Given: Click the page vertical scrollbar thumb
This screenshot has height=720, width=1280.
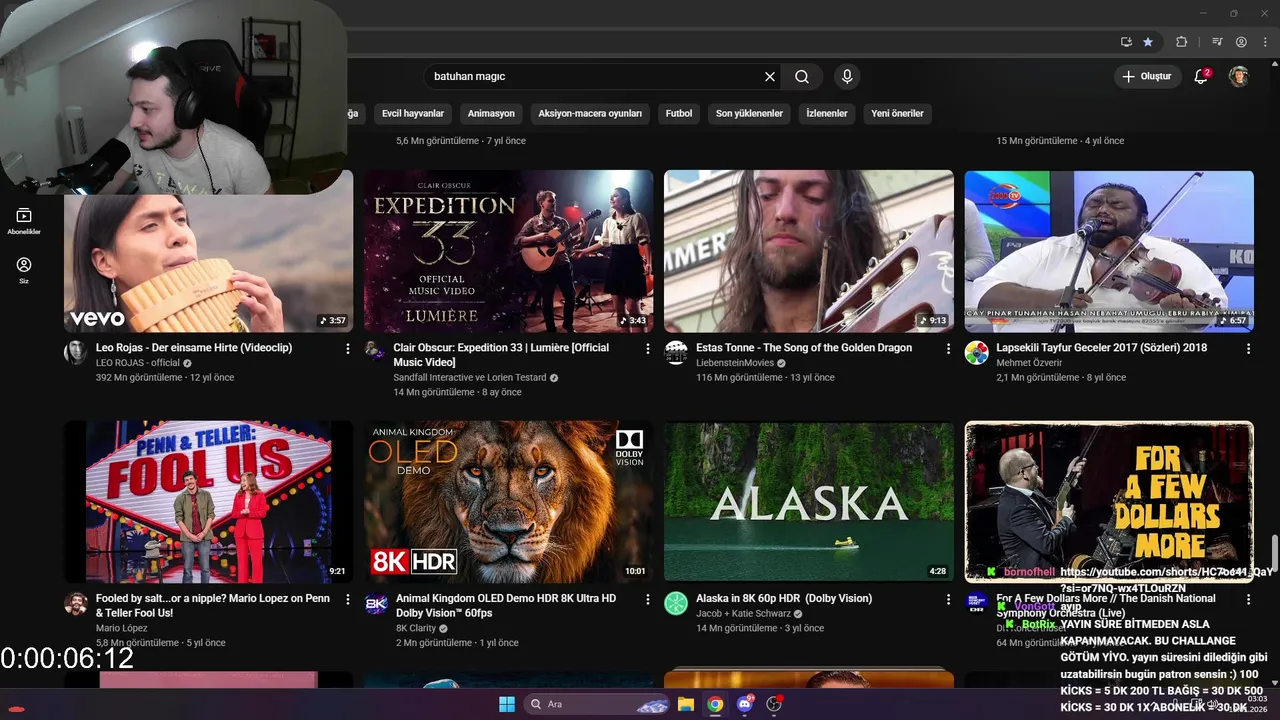Looking at the screenshot, I should point(1275,552).
